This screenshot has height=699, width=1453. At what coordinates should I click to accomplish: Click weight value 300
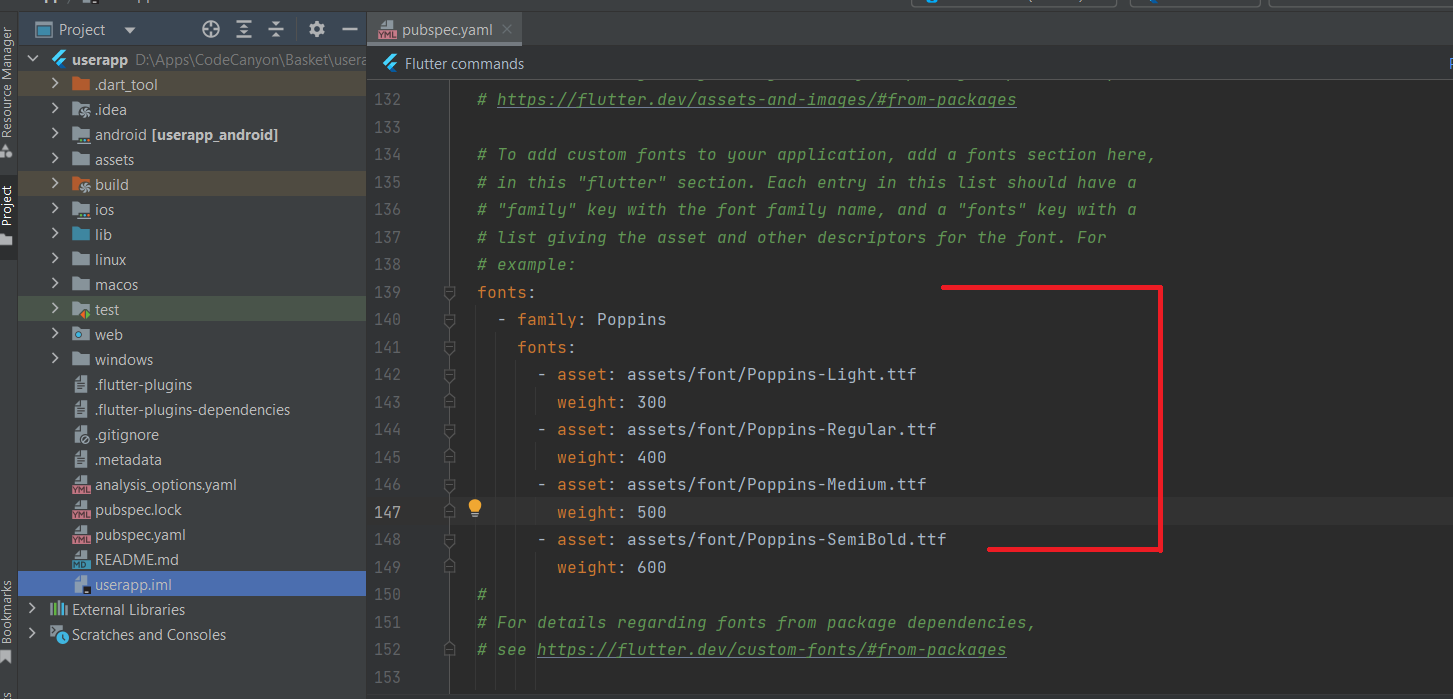651,402
